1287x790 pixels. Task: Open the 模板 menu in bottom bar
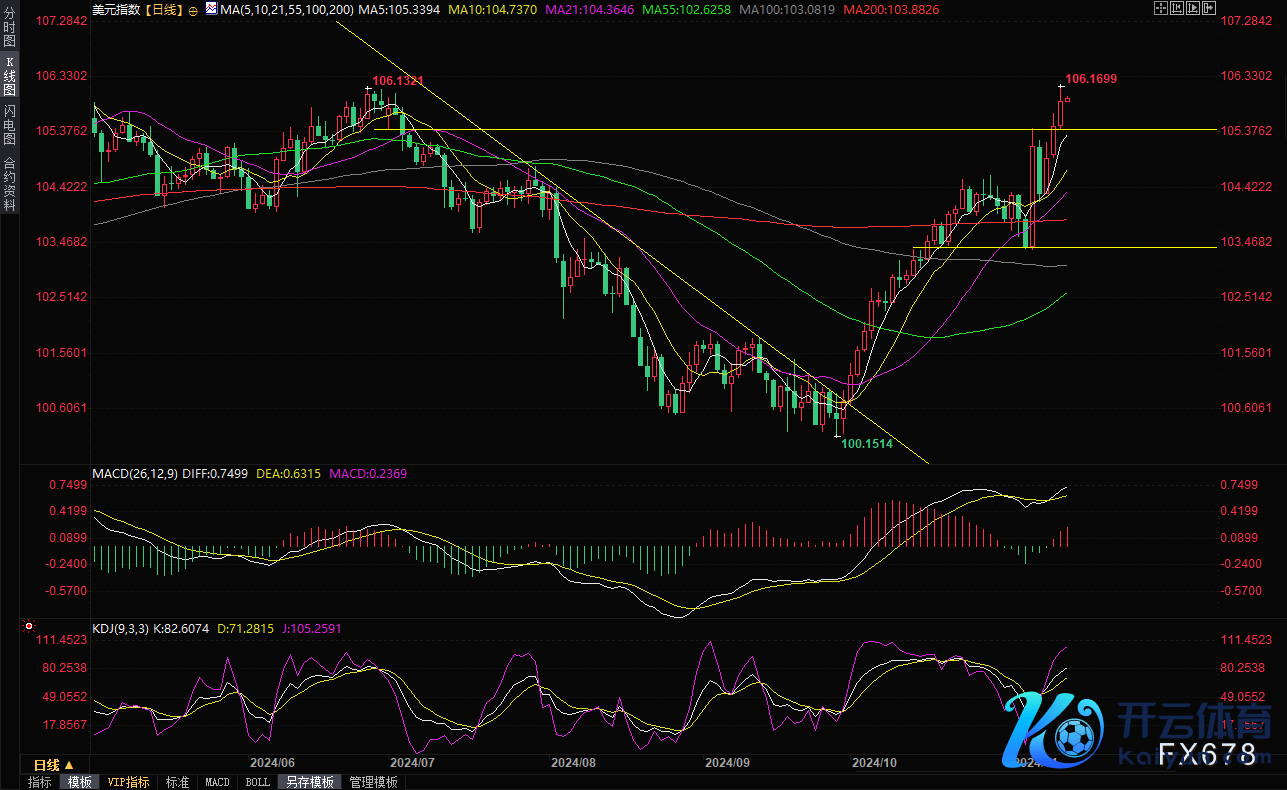pos(80,782)
